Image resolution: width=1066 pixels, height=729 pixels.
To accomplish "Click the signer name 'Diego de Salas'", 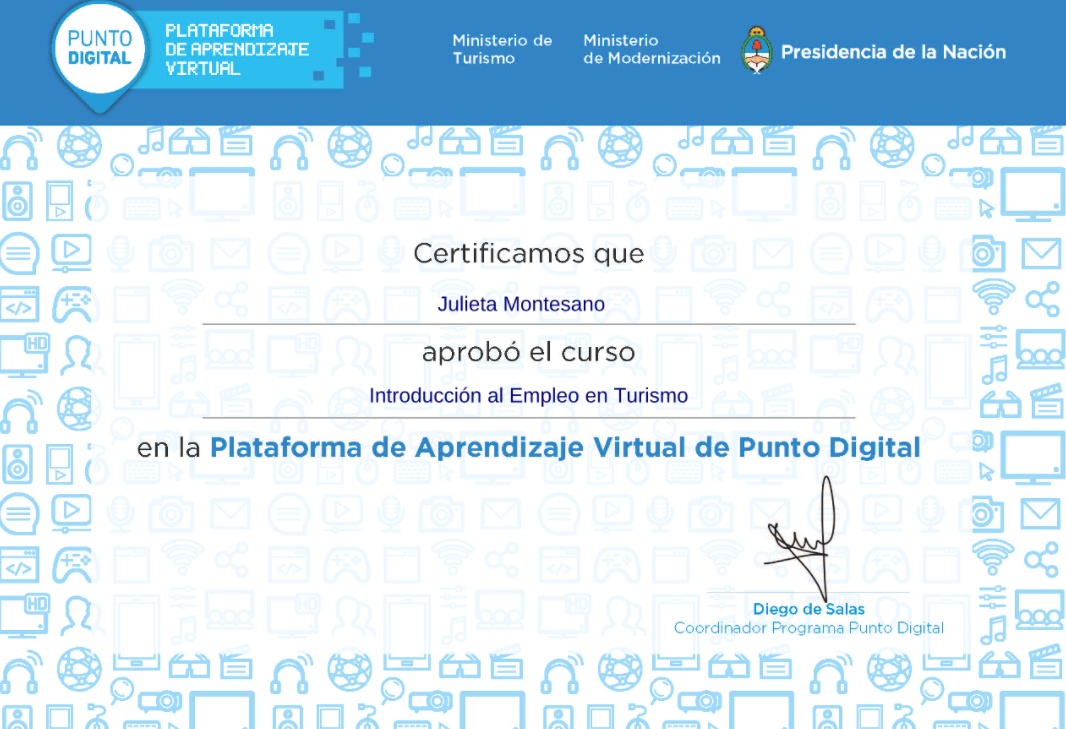I will coord(808,609).
